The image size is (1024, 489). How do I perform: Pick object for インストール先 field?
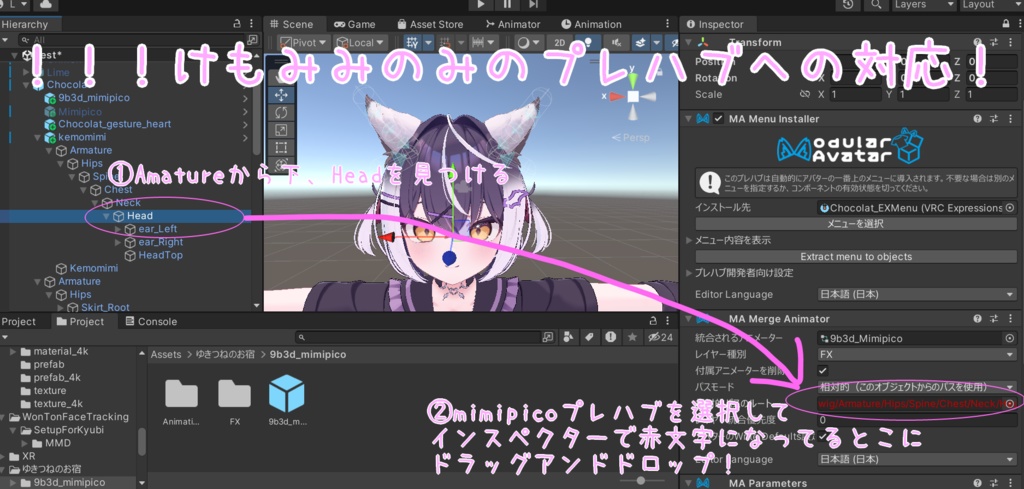point(1010,208)
